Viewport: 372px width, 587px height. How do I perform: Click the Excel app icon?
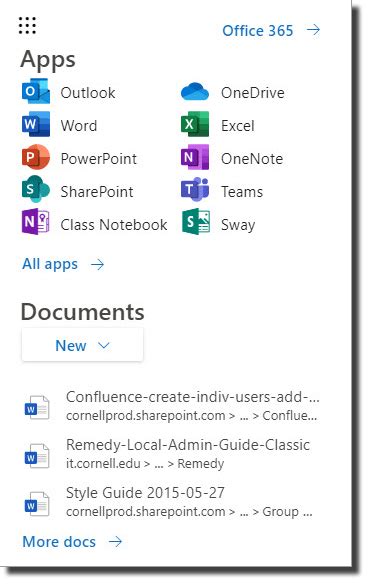(x=195, y=124)
